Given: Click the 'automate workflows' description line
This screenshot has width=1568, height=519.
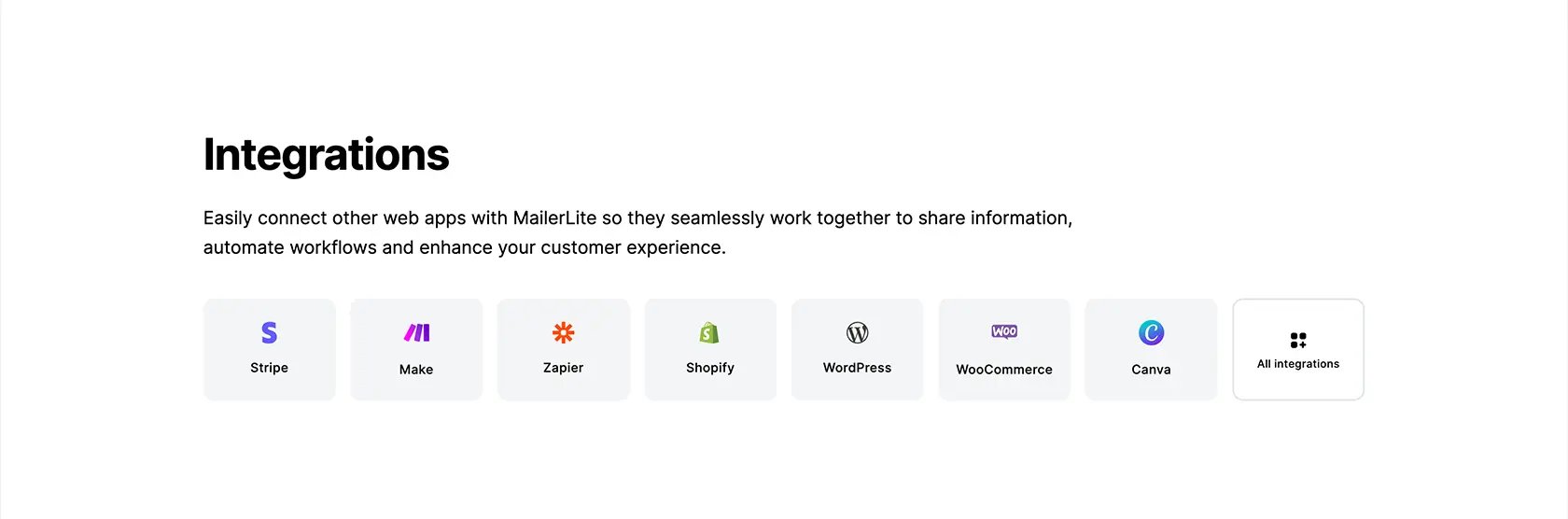Looking at the screenshot, I should point(465,247).
